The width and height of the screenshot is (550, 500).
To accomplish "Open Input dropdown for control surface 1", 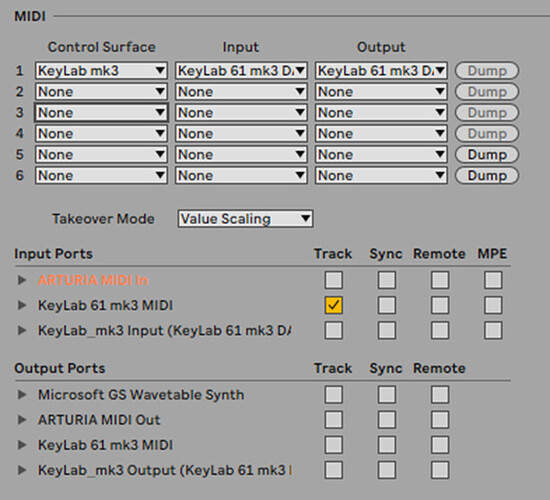I will tap(241, 71).
